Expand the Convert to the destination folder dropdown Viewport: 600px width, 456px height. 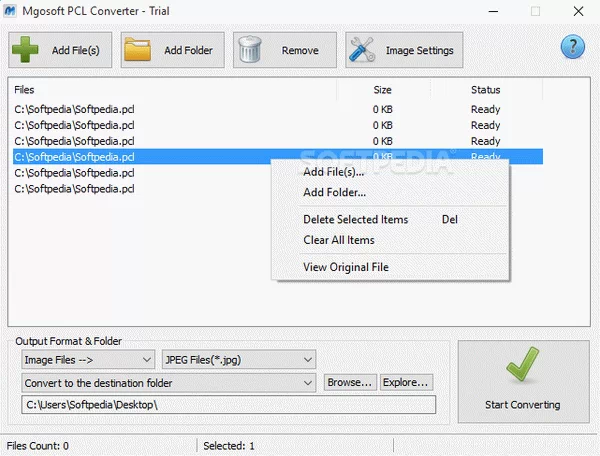click(169, 383)
